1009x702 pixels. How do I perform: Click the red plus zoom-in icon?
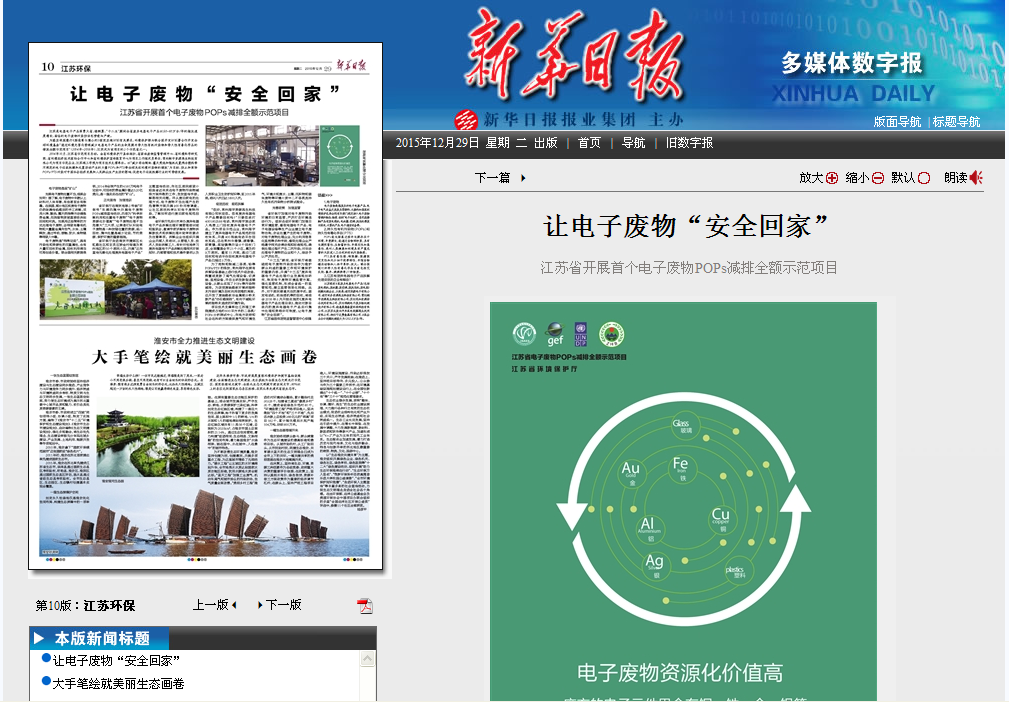[x=832, y=178]
